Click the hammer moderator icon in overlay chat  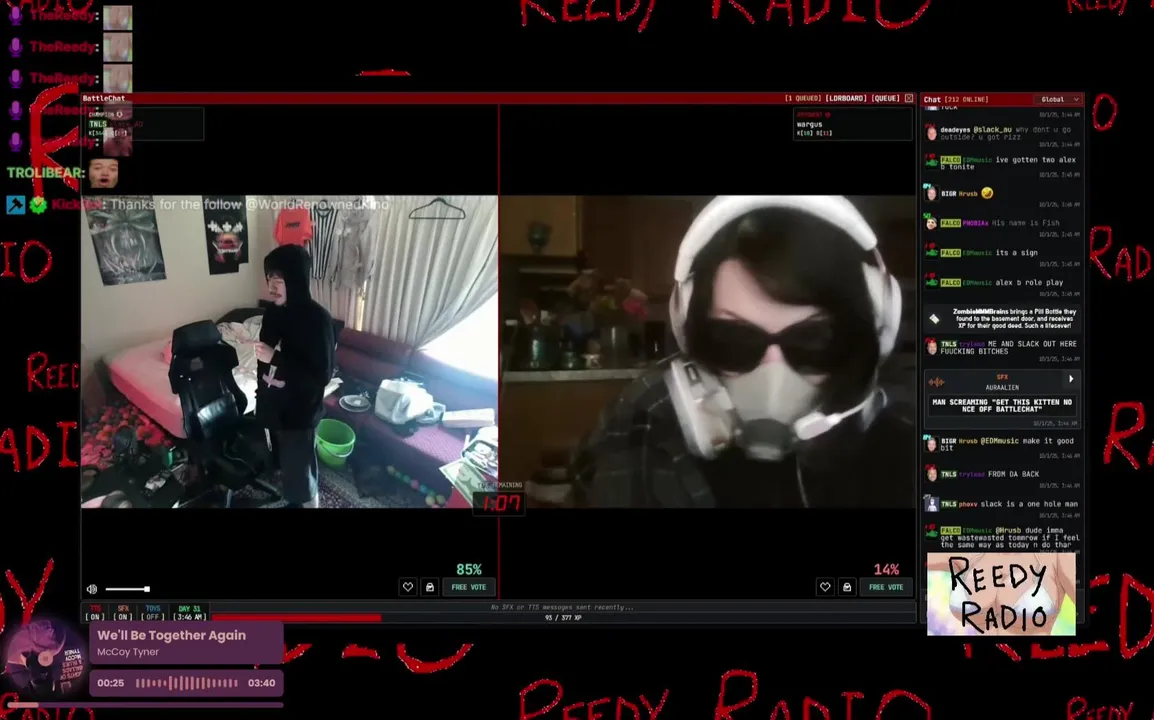click(x=15, y=205)
